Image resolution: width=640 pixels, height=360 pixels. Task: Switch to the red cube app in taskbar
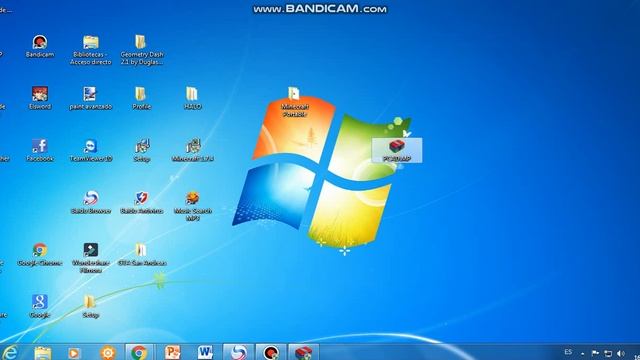[x=303, y=352]
